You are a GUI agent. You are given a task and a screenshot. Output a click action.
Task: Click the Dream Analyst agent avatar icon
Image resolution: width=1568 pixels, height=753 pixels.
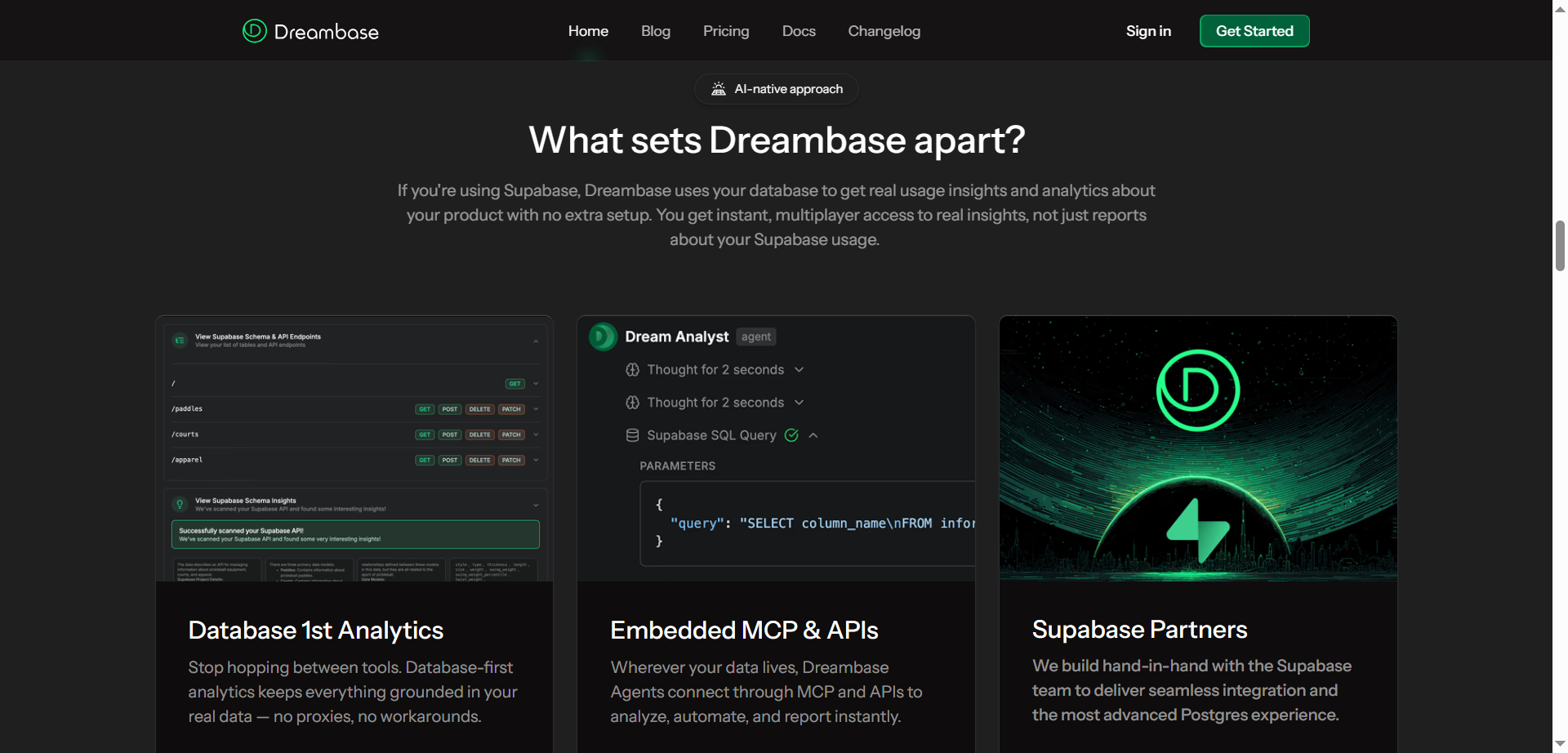tap(602, 336)
